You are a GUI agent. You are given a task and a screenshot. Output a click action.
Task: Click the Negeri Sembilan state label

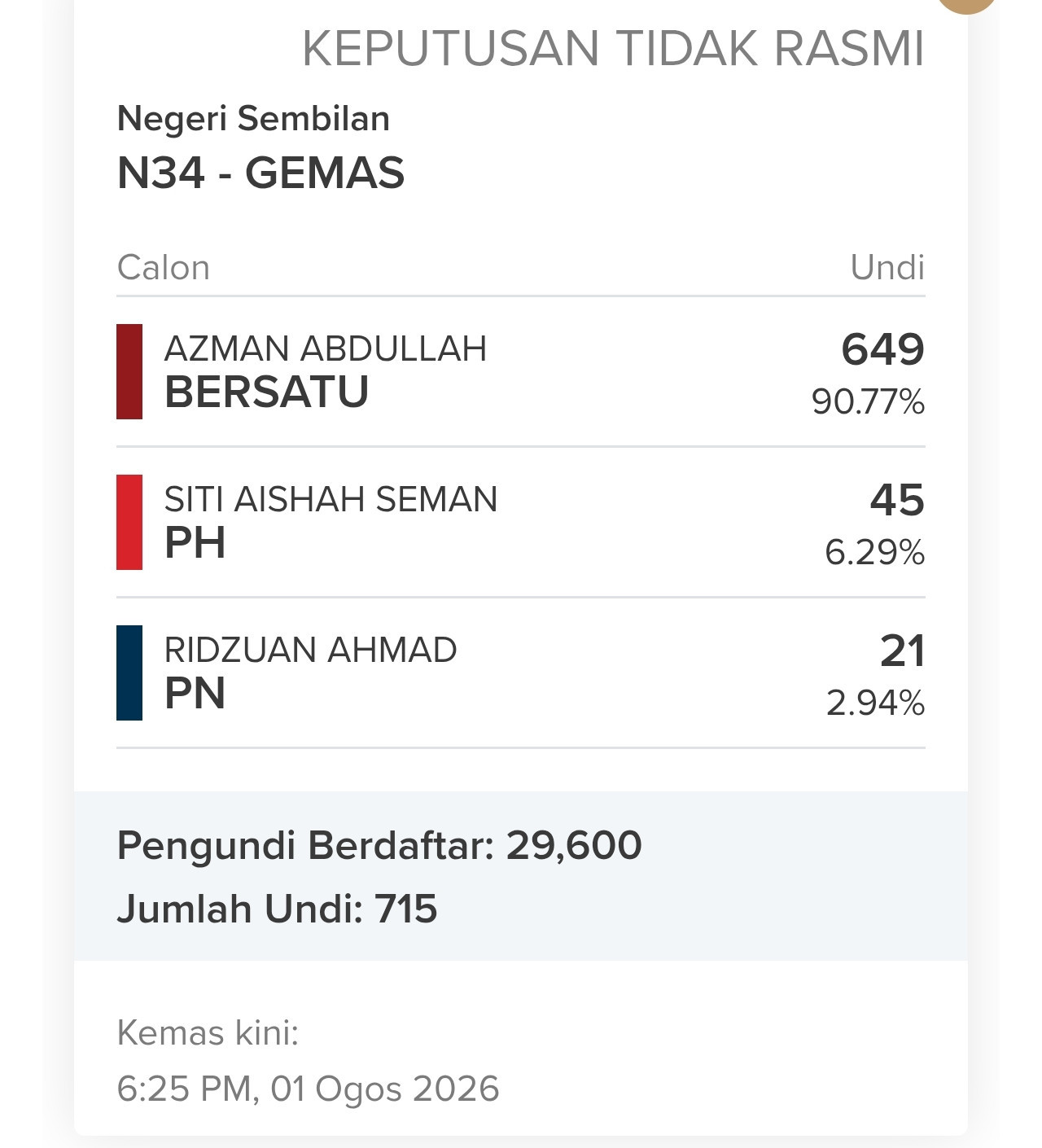click(254, 119)
